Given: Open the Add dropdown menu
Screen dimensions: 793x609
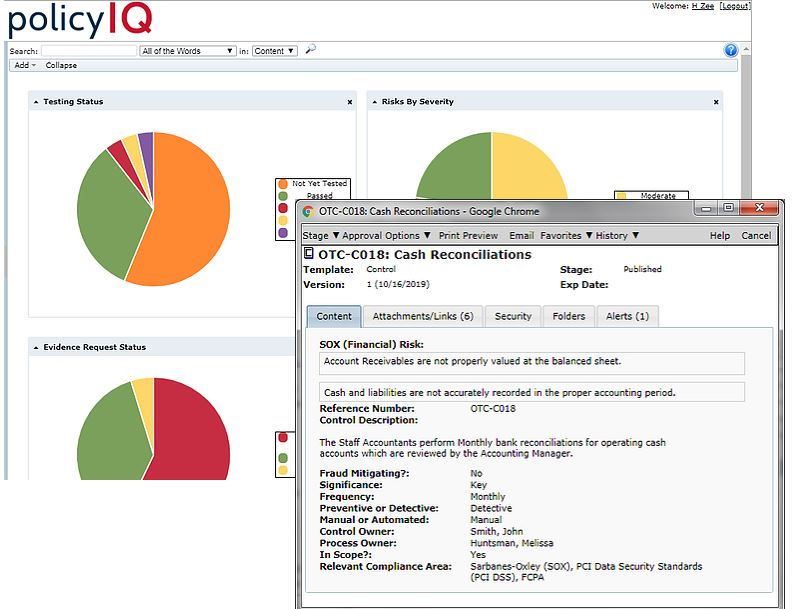Looking at the screenshot, I should (x=25, y=65).
